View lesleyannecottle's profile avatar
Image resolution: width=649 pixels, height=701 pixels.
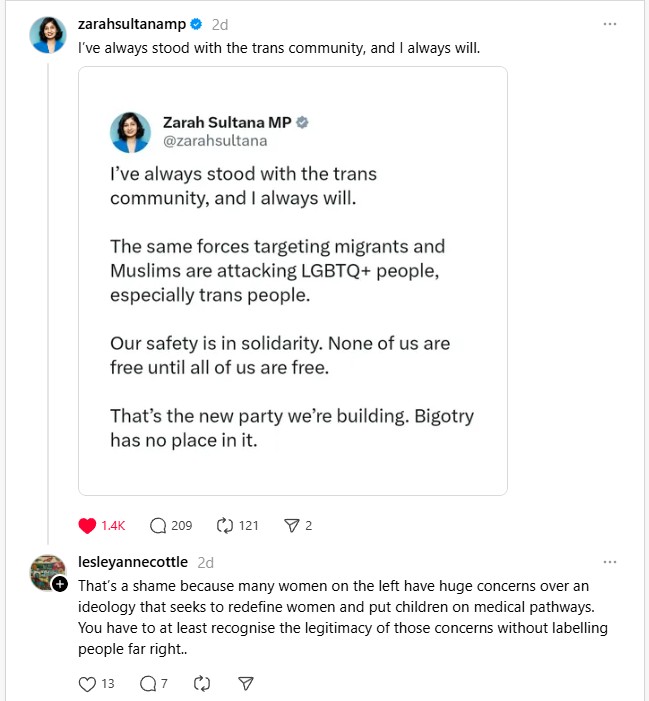click(45, 572)
